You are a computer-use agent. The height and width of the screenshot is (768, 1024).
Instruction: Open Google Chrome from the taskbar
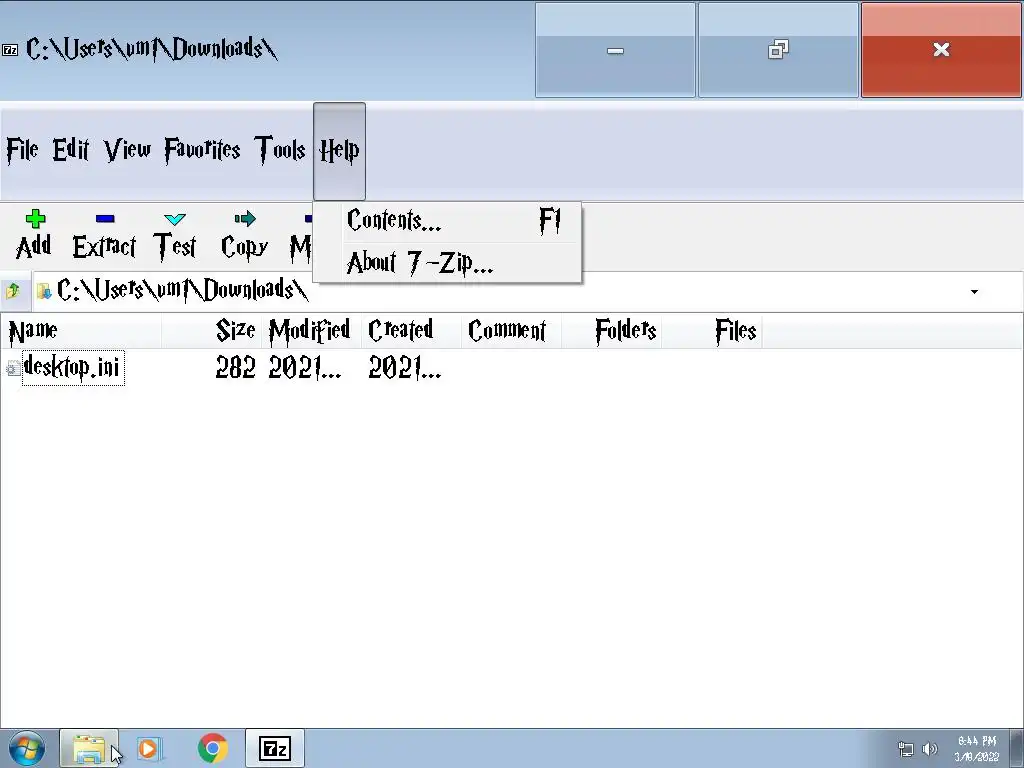[212, 748]
